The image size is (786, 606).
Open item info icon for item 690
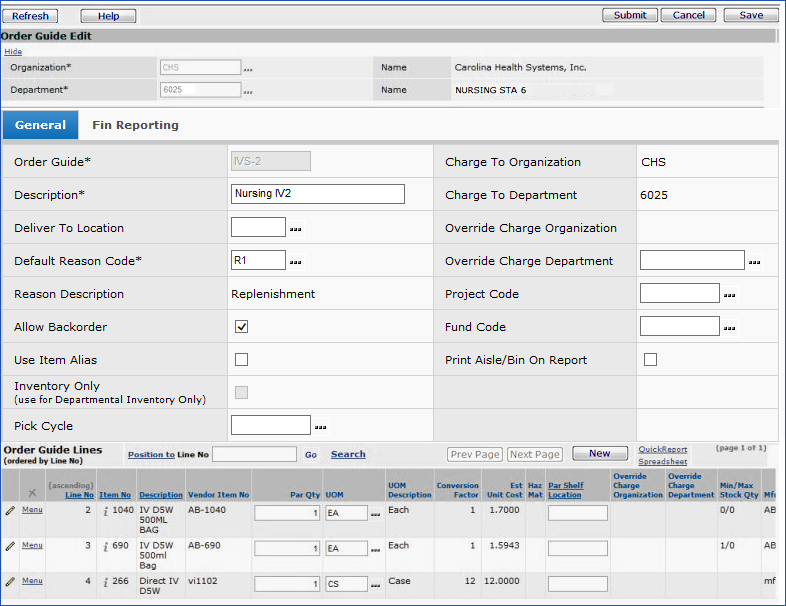click(x=105, y=546)
